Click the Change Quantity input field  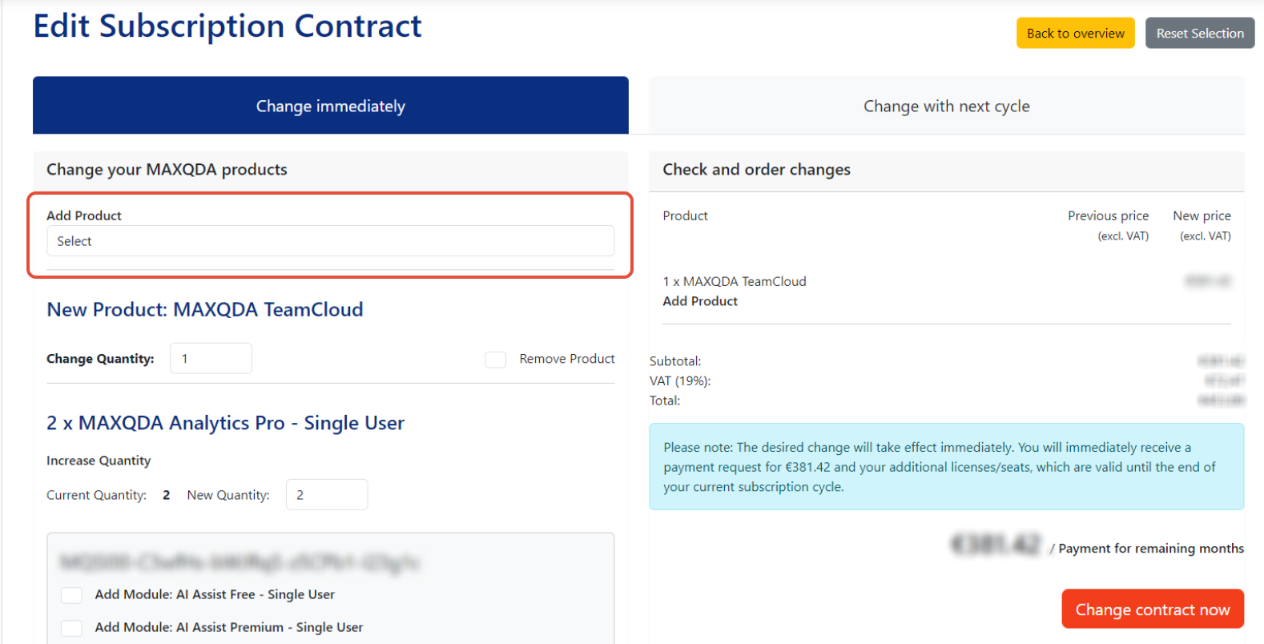click(x=211, y=358)
